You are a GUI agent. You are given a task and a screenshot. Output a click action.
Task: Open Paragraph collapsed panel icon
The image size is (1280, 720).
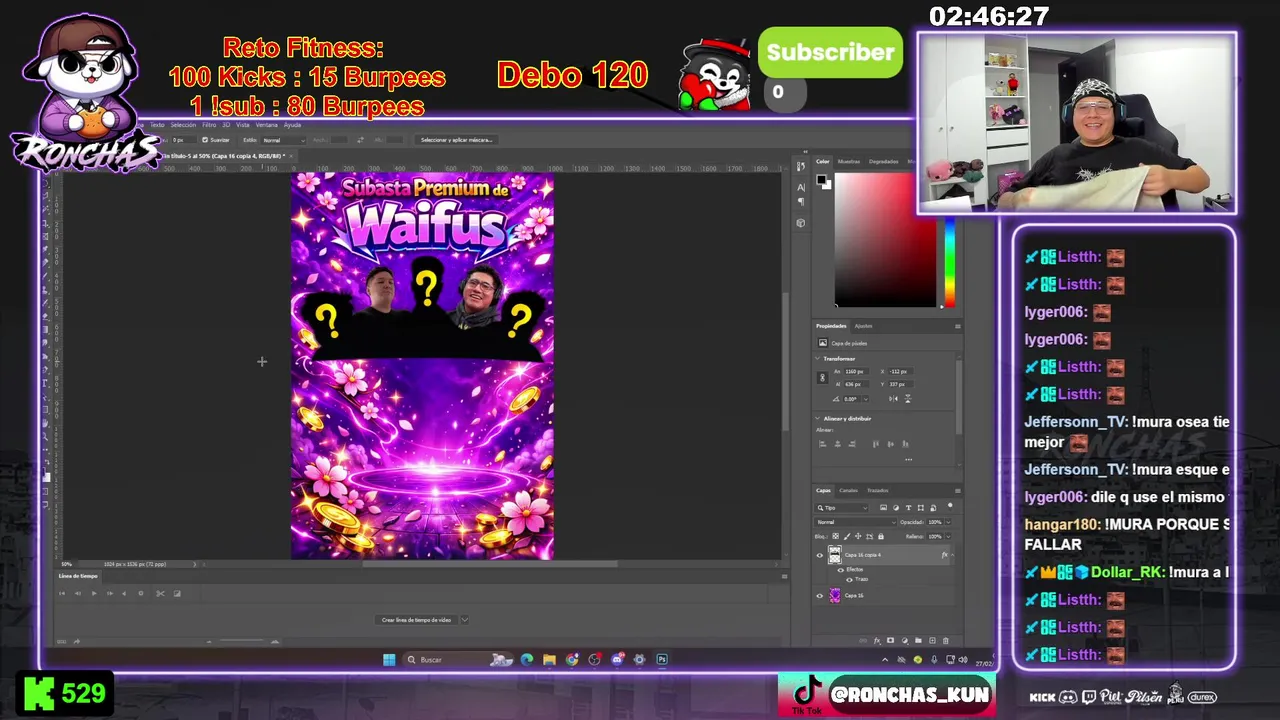(801, 201)
